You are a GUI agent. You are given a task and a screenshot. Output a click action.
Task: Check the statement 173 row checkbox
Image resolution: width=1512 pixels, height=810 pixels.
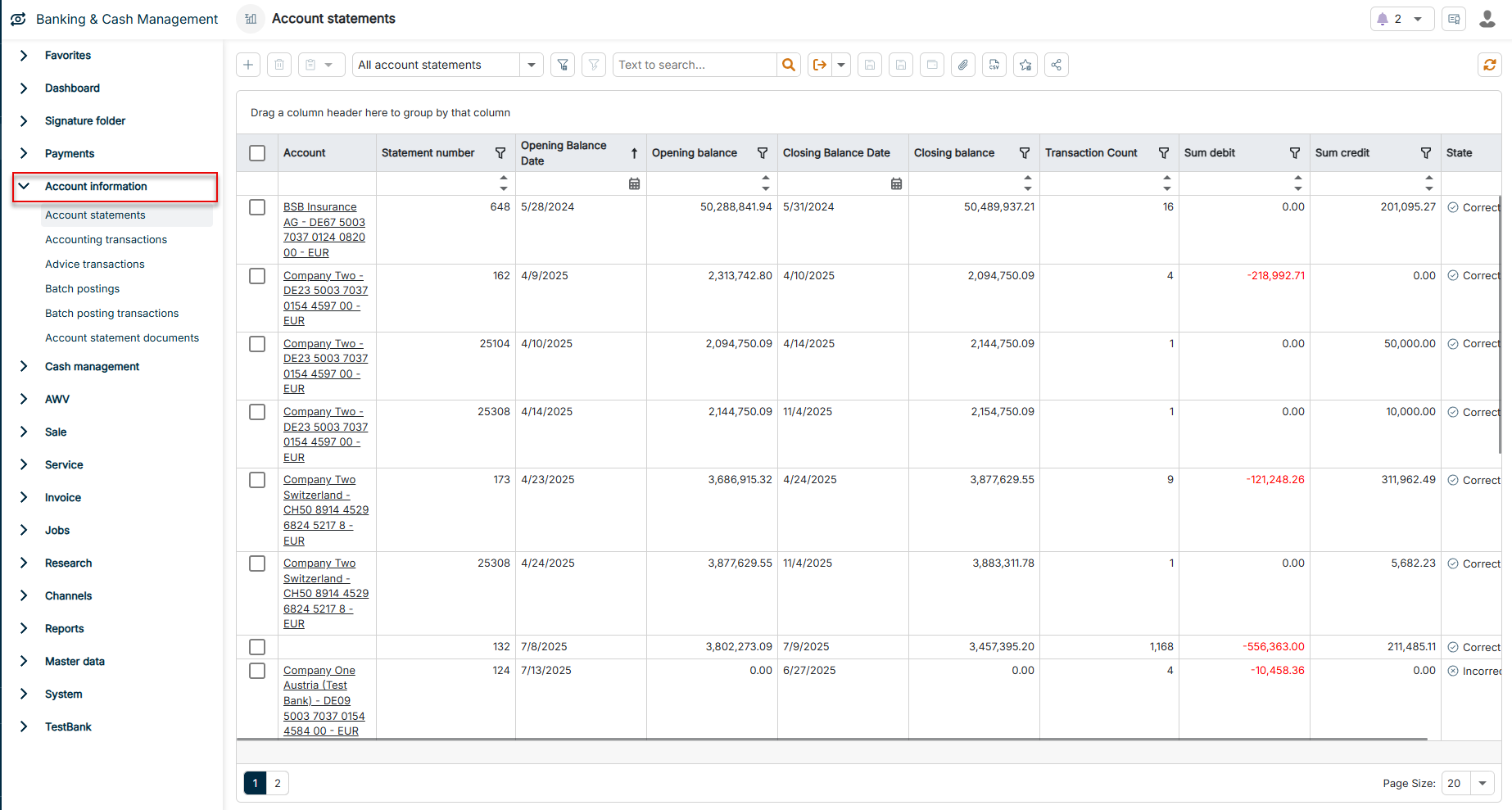(x=257, y=480)
